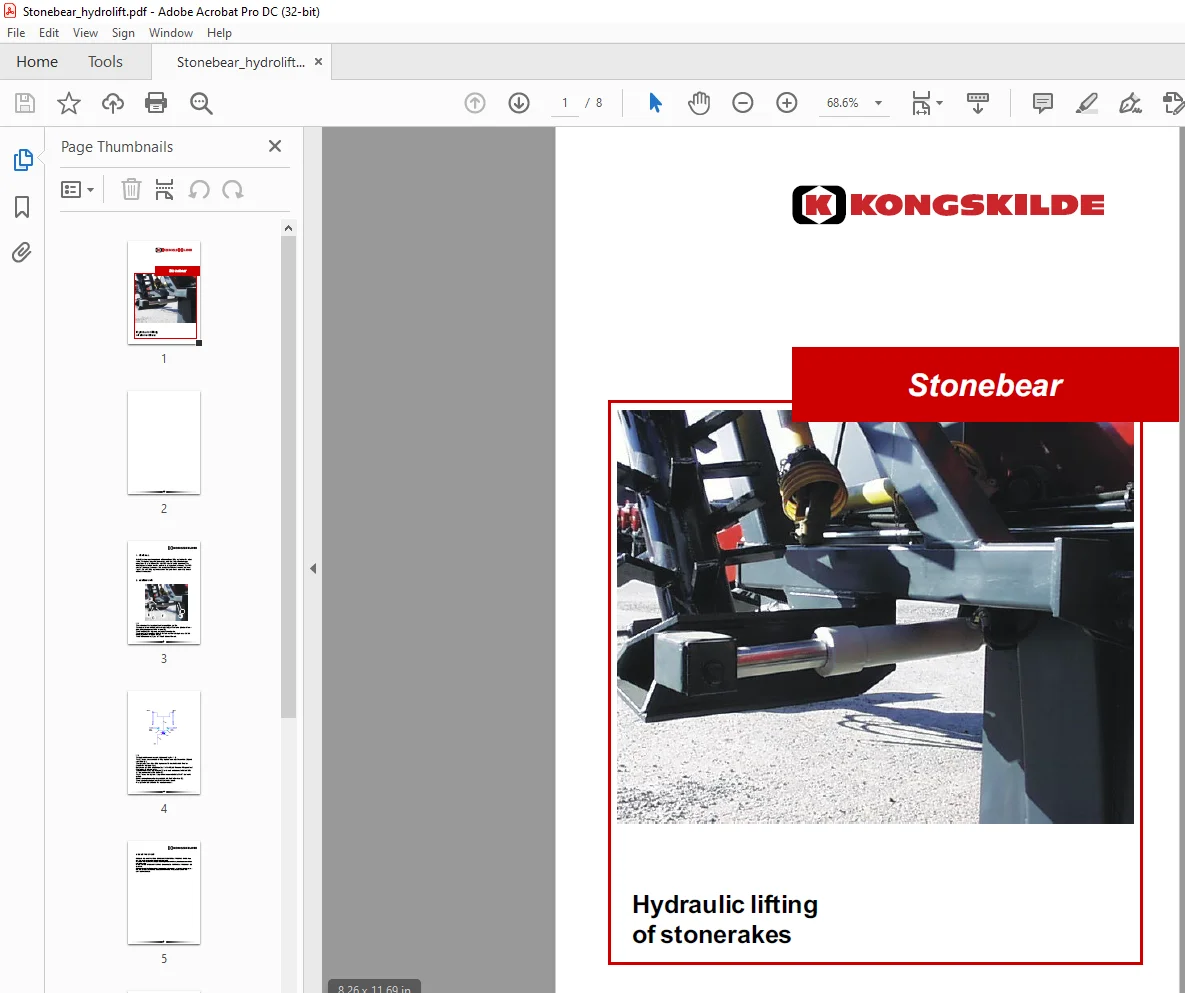Select page 5 thumbnail
1185x993 pixels.
click(164, 892)
